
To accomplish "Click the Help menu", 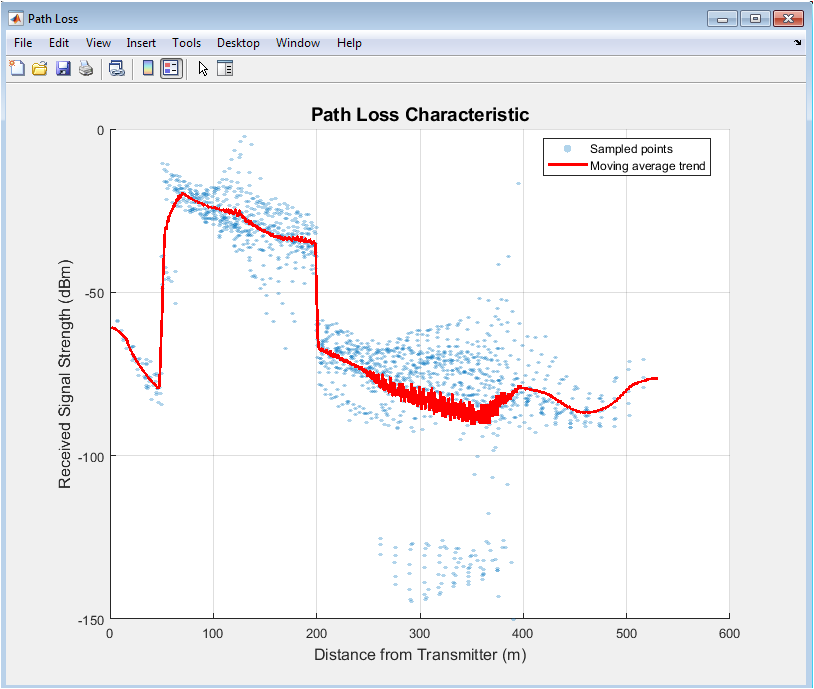I will 349,43.
